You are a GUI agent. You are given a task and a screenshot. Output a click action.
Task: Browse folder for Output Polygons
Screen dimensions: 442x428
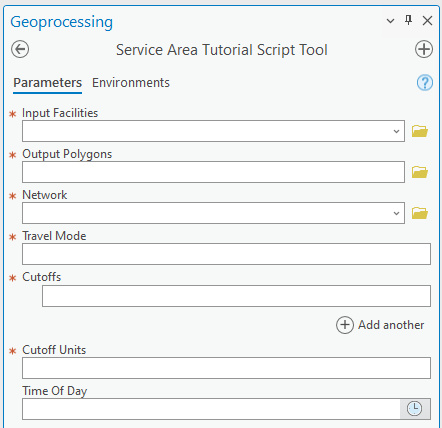tap(420, 172)
